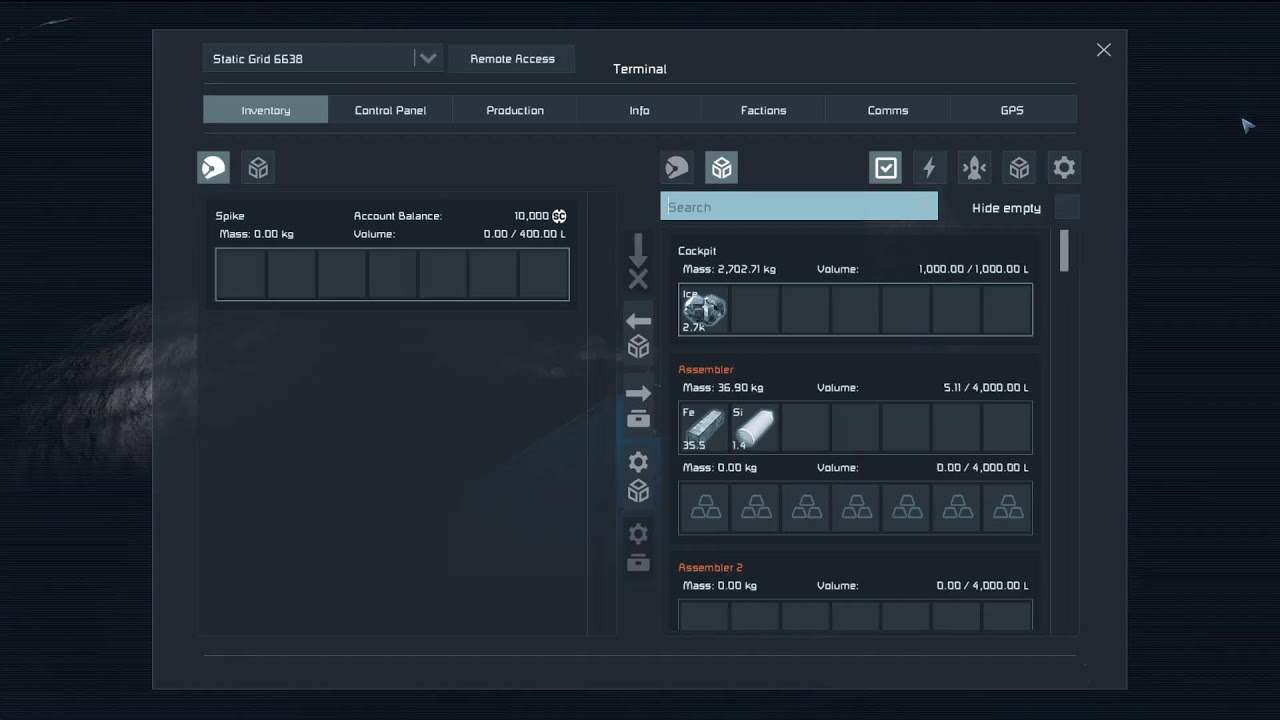Close the Terminal window
The image size is (1280, 720).
pyautogui.click(x=1103, y=50)
